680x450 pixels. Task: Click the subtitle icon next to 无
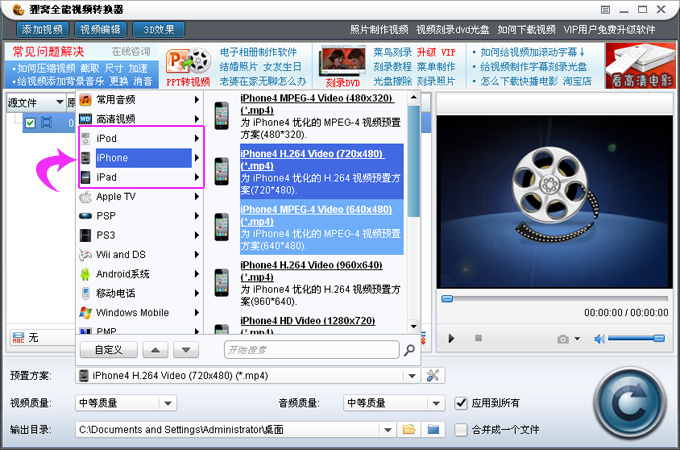[18, 338]
